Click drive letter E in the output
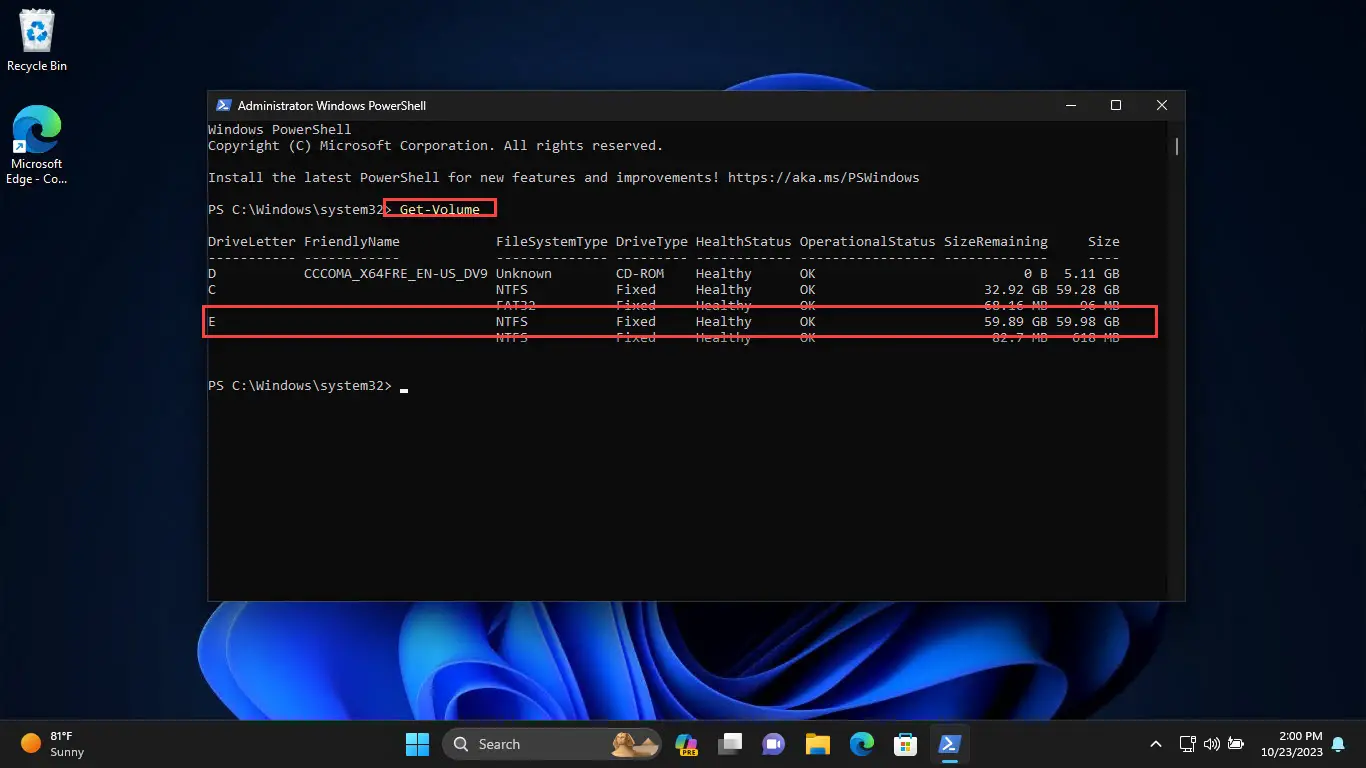 212,321
